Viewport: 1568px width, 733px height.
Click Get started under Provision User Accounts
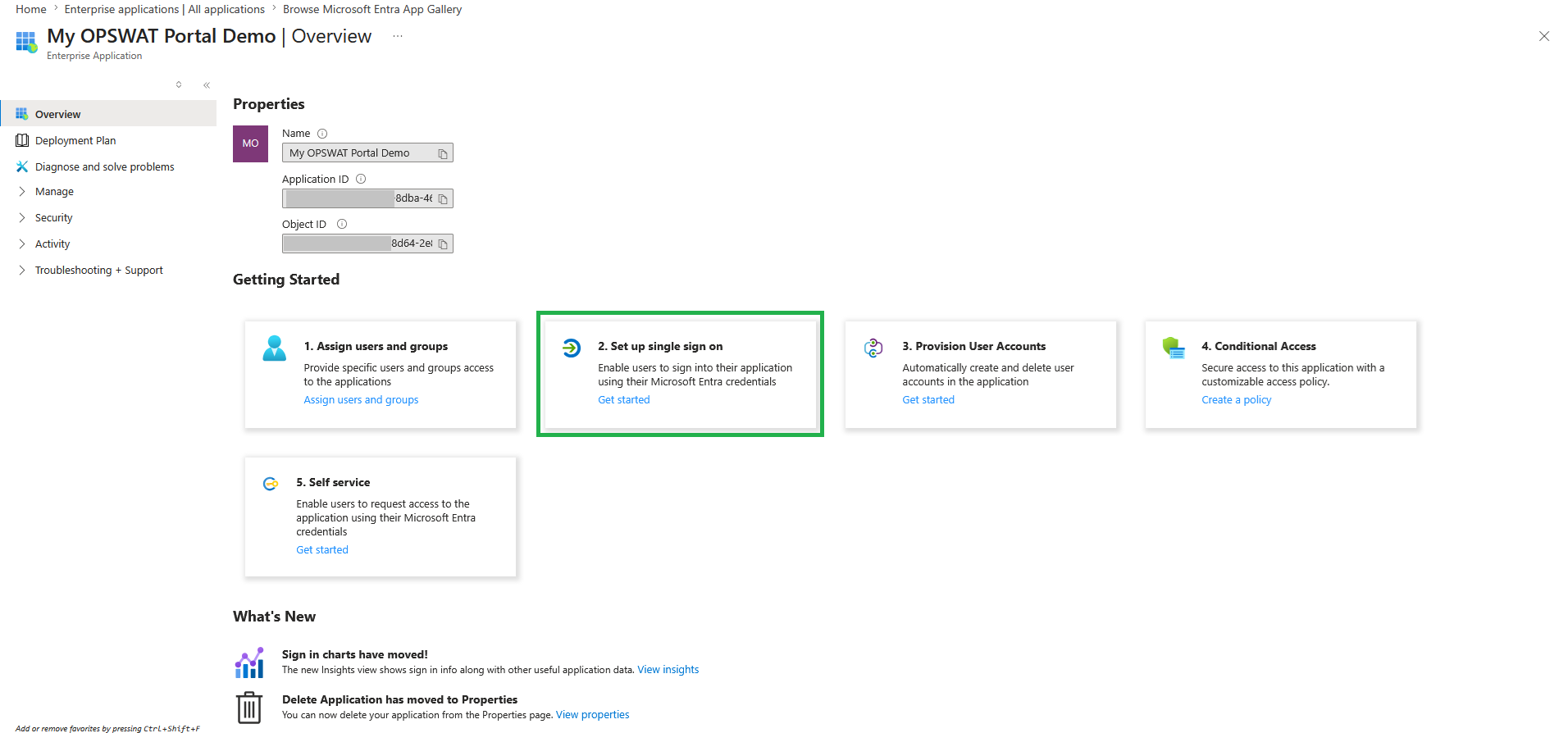(928, 400)
